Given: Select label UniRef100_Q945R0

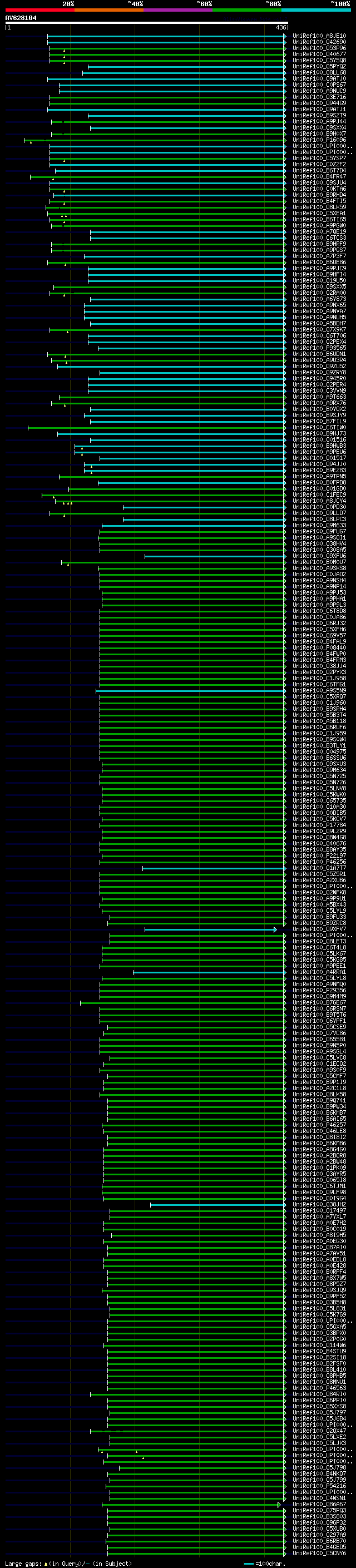Looking at the screenshot, I should [x=319, y=379].
